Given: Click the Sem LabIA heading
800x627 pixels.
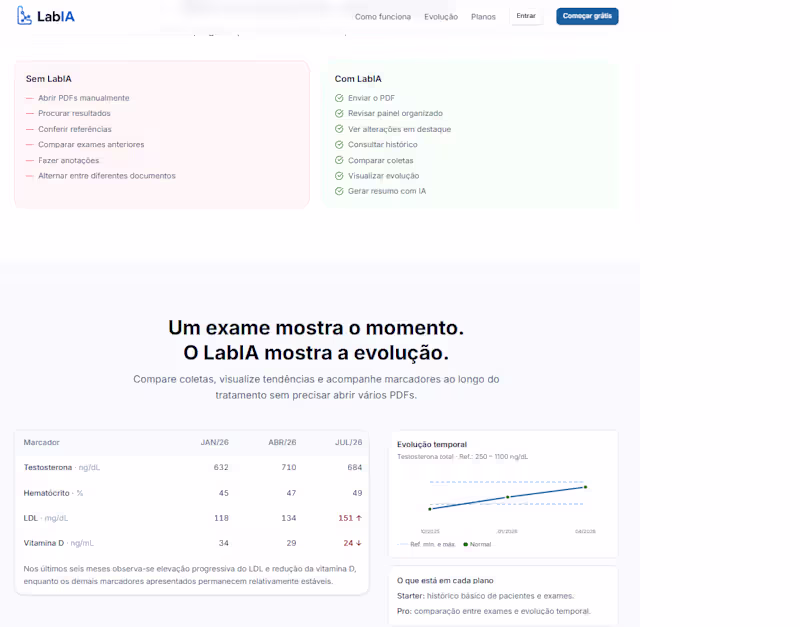Looking at the screenshot, I should coord(48,79).
